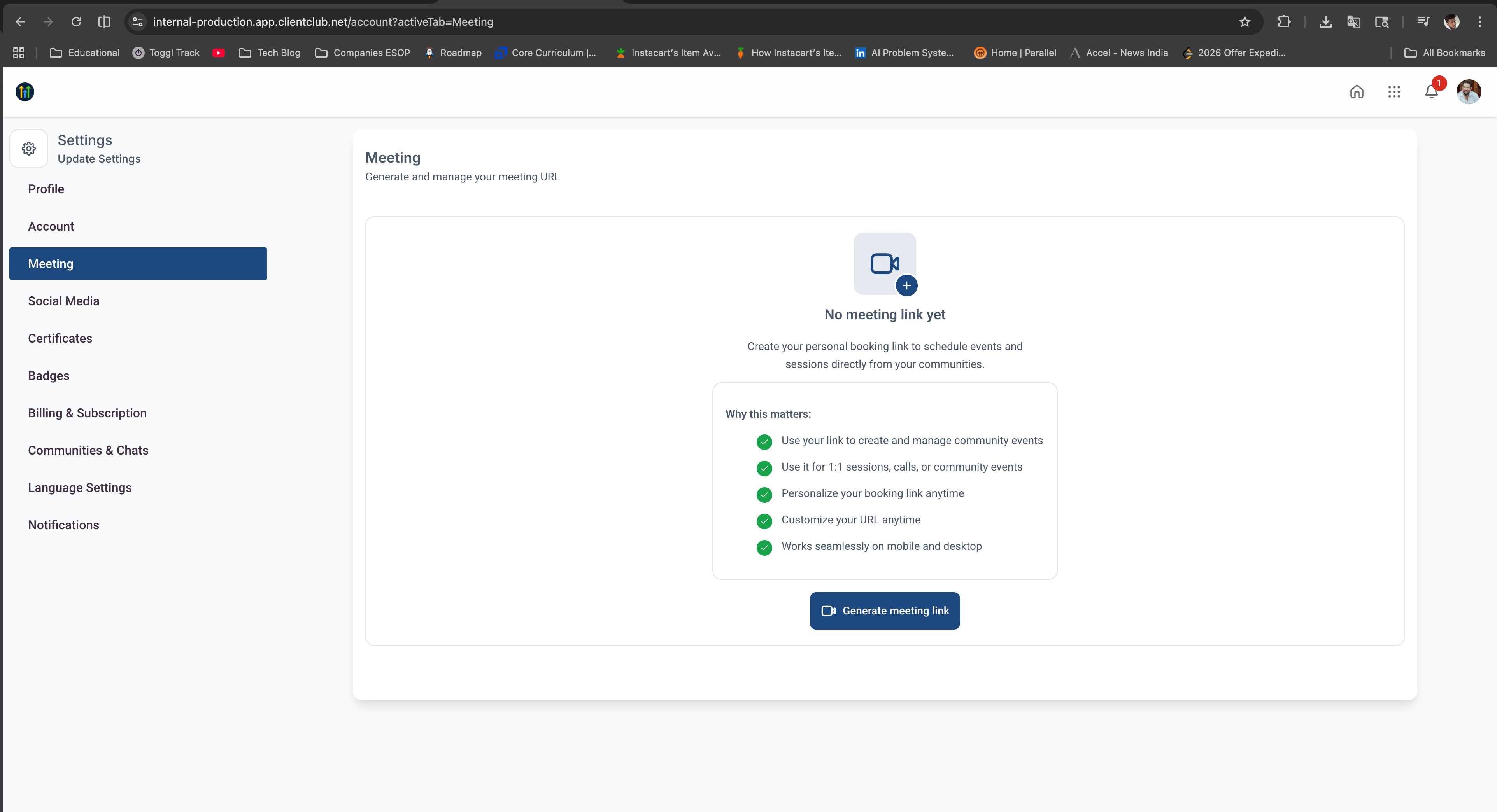Click the user profile avatar
The height and width of the screenshot is (812, 1497).
tap(1468, 92)
